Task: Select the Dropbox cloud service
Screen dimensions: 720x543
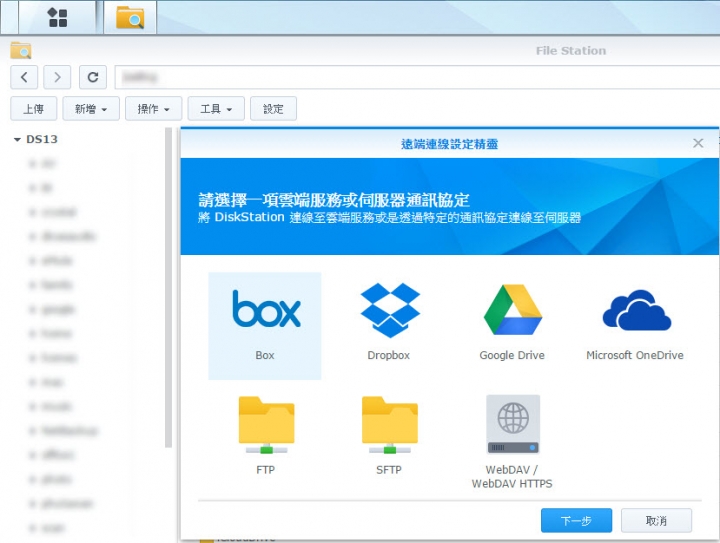Action: pos(389,323)
